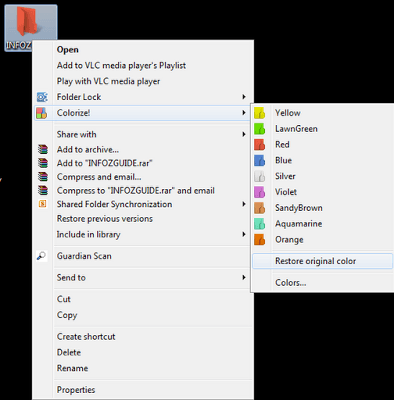Open the Colors... dialog entry

[290, 283]
